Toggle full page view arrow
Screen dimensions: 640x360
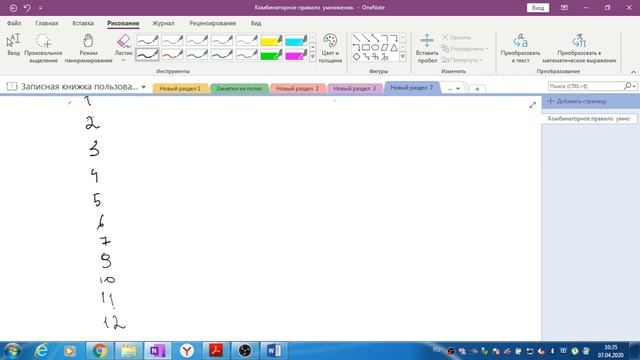coord(532,105)
